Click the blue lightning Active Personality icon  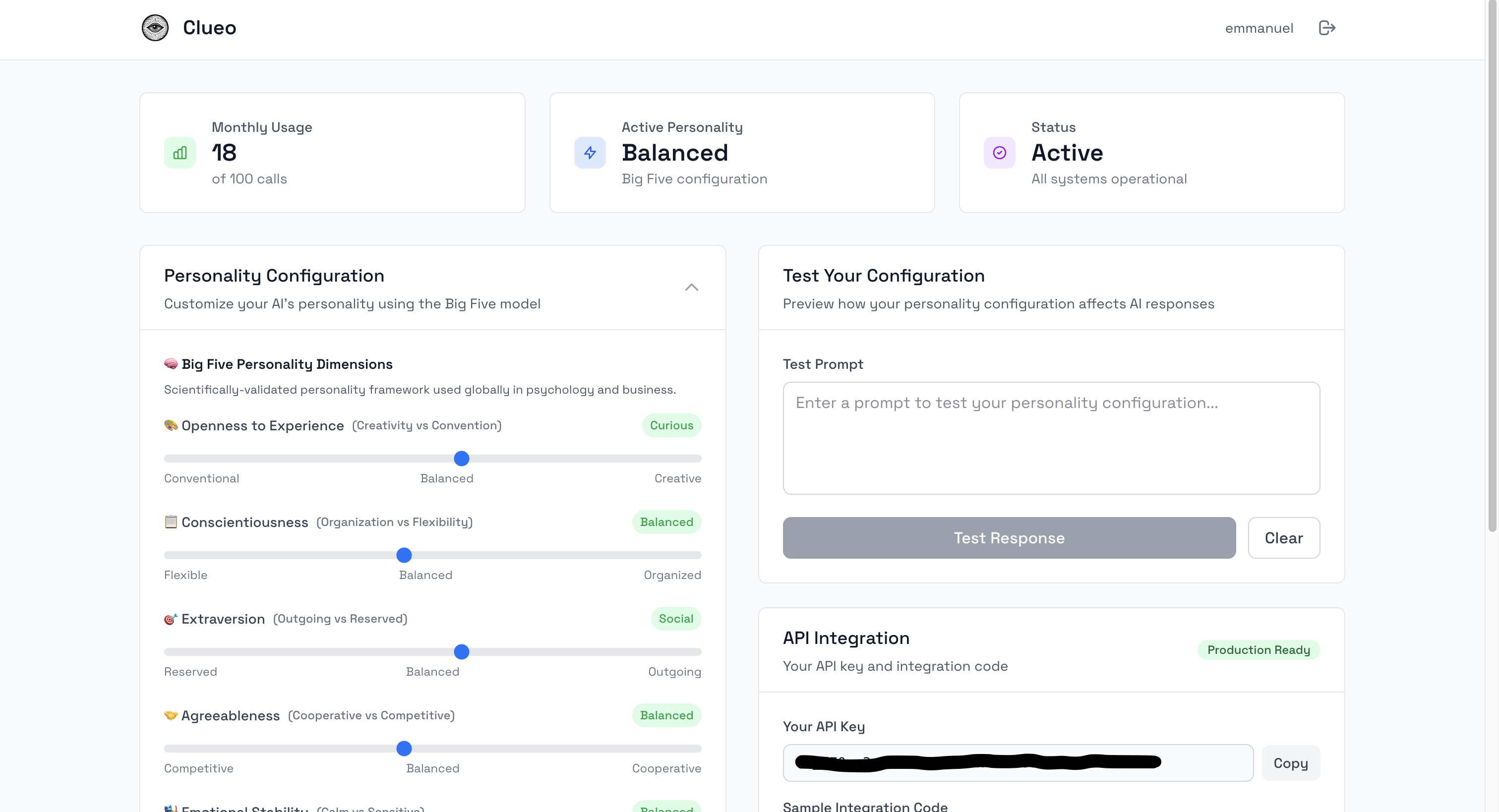590,152
